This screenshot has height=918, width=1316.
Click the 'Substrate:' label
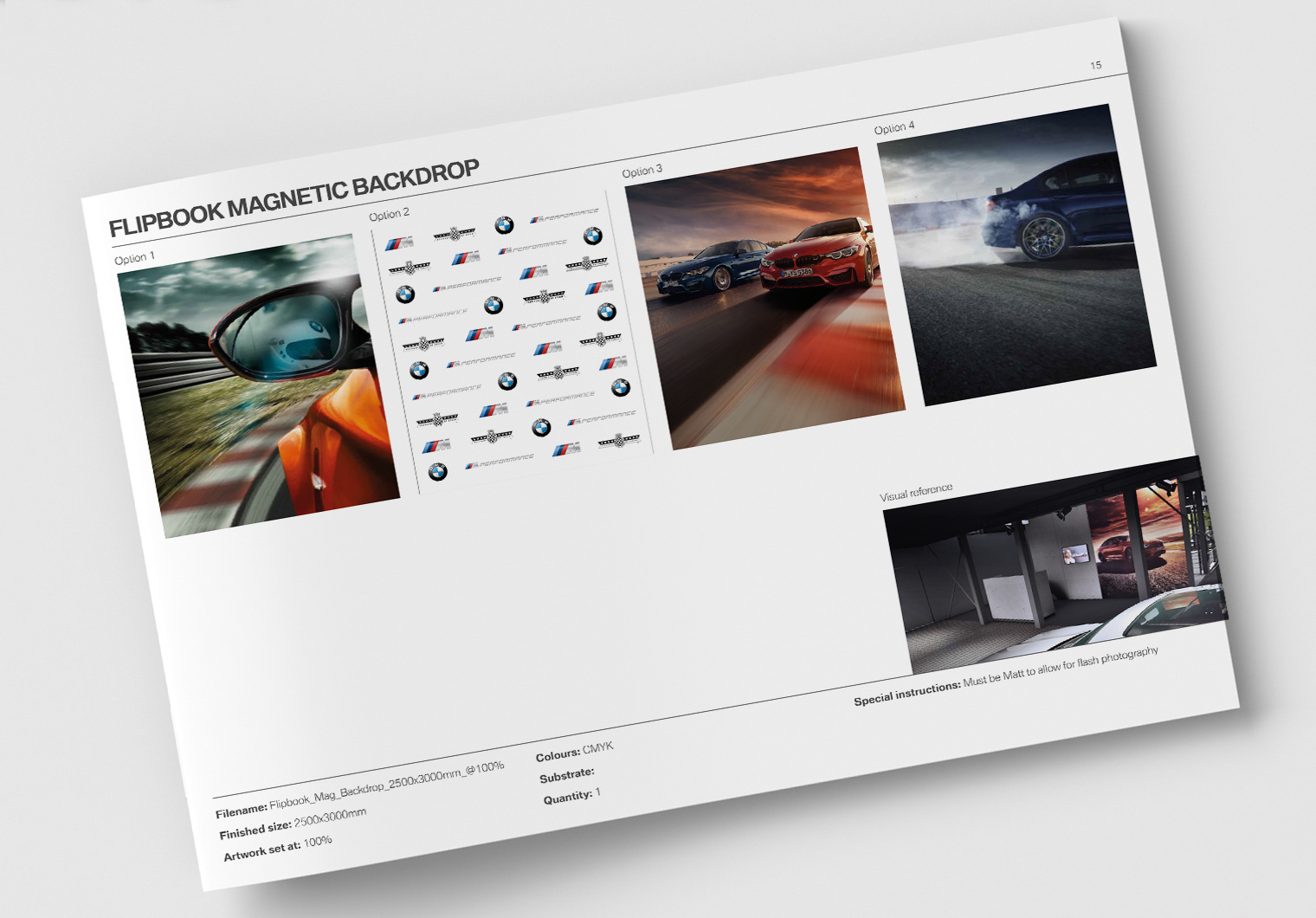(x=567, y=774)
